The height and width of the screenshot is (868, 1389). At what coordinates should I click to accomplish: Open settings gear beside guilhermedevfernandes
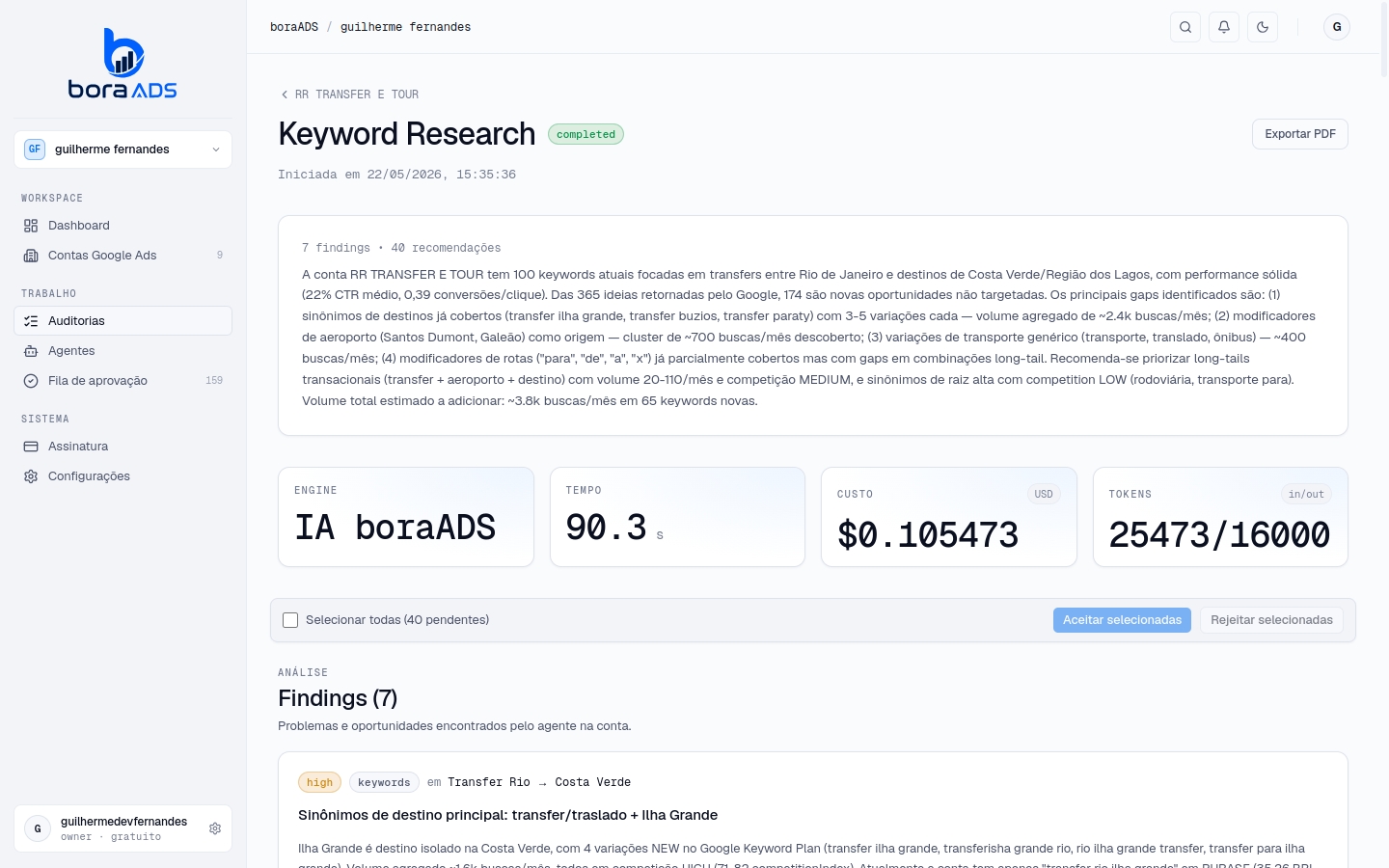click(x=215, y=828)
